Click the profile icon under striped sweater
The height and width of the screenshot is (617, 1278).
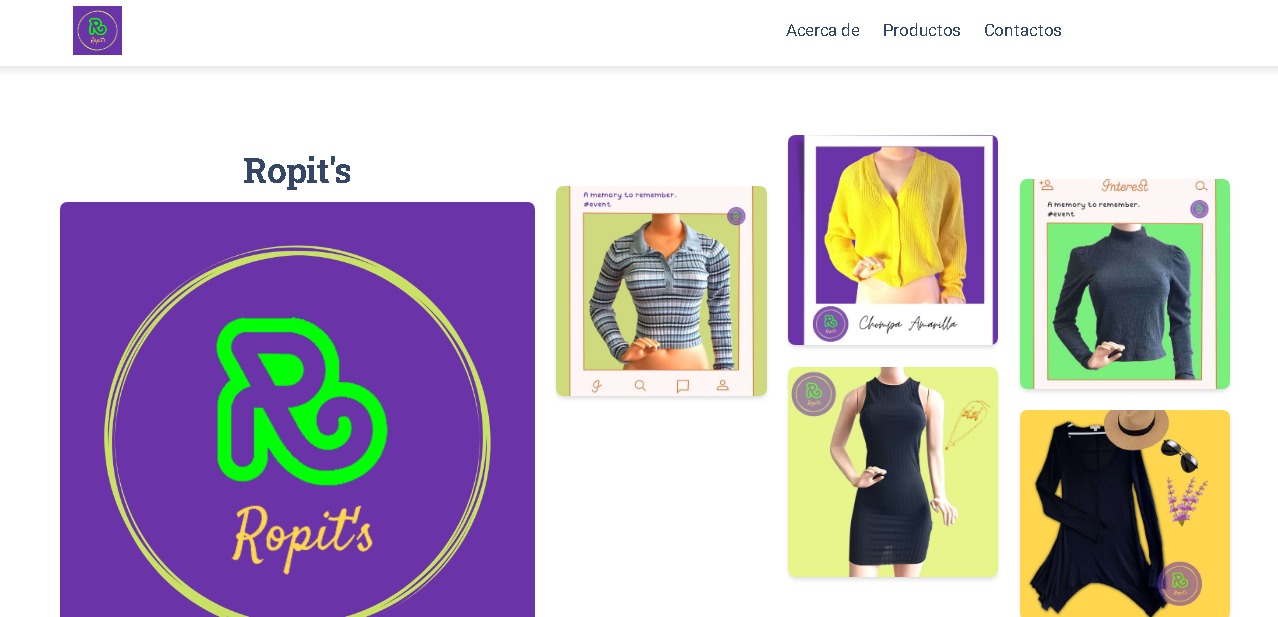722,385
